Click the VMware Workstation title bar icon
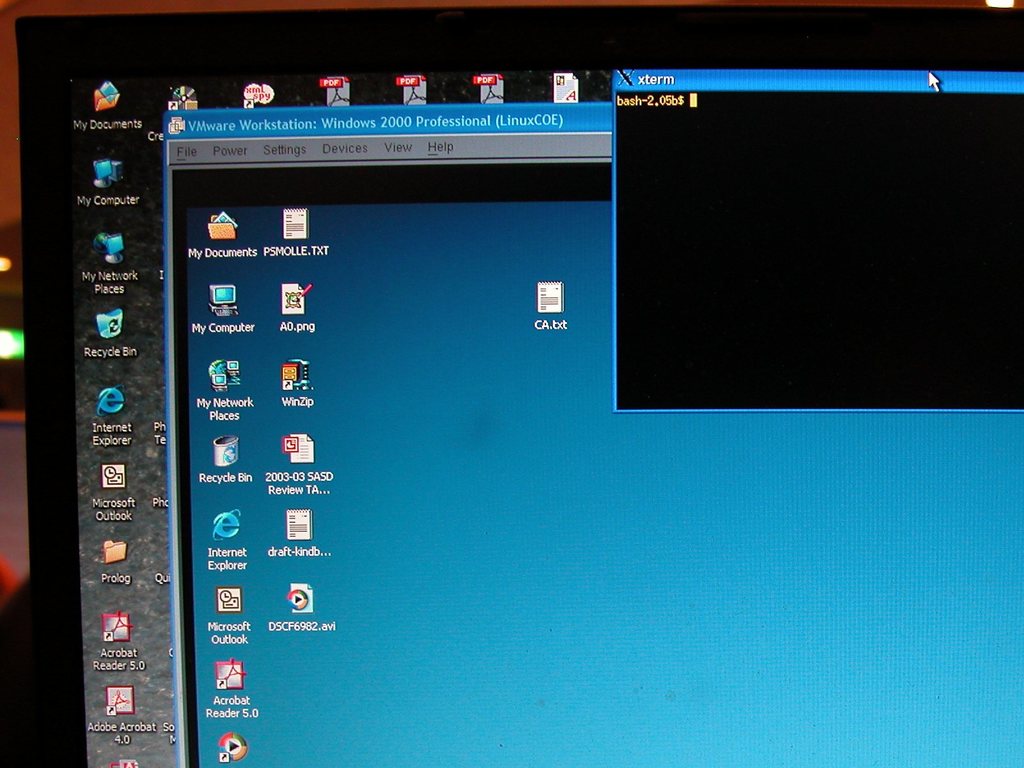The image size is (1024, 768). 176,125
